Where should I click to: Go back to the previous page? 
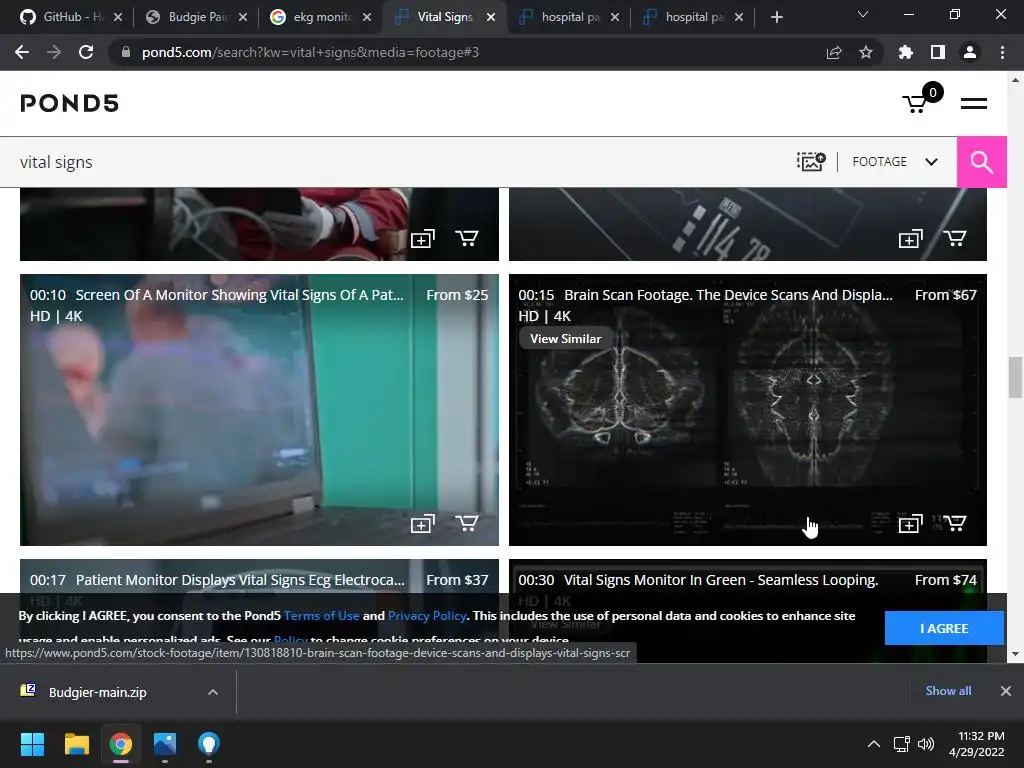pyautogui.click(x=22, y=52)
